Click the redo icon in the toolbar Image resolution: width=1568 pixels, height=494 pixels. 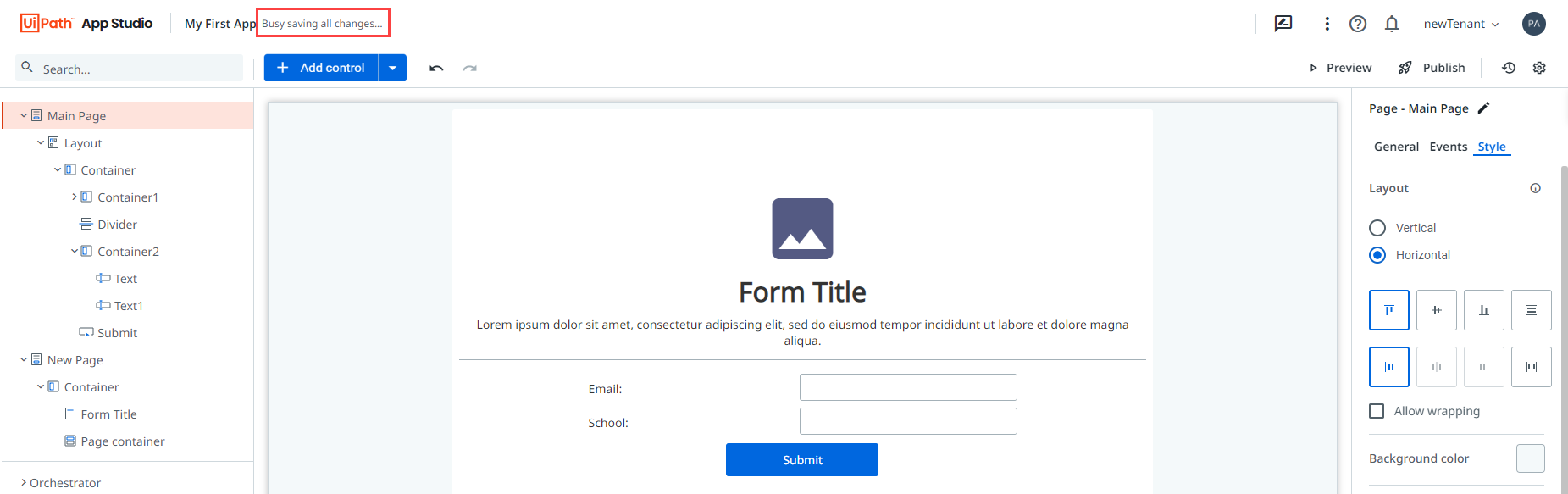pos(470,68)
